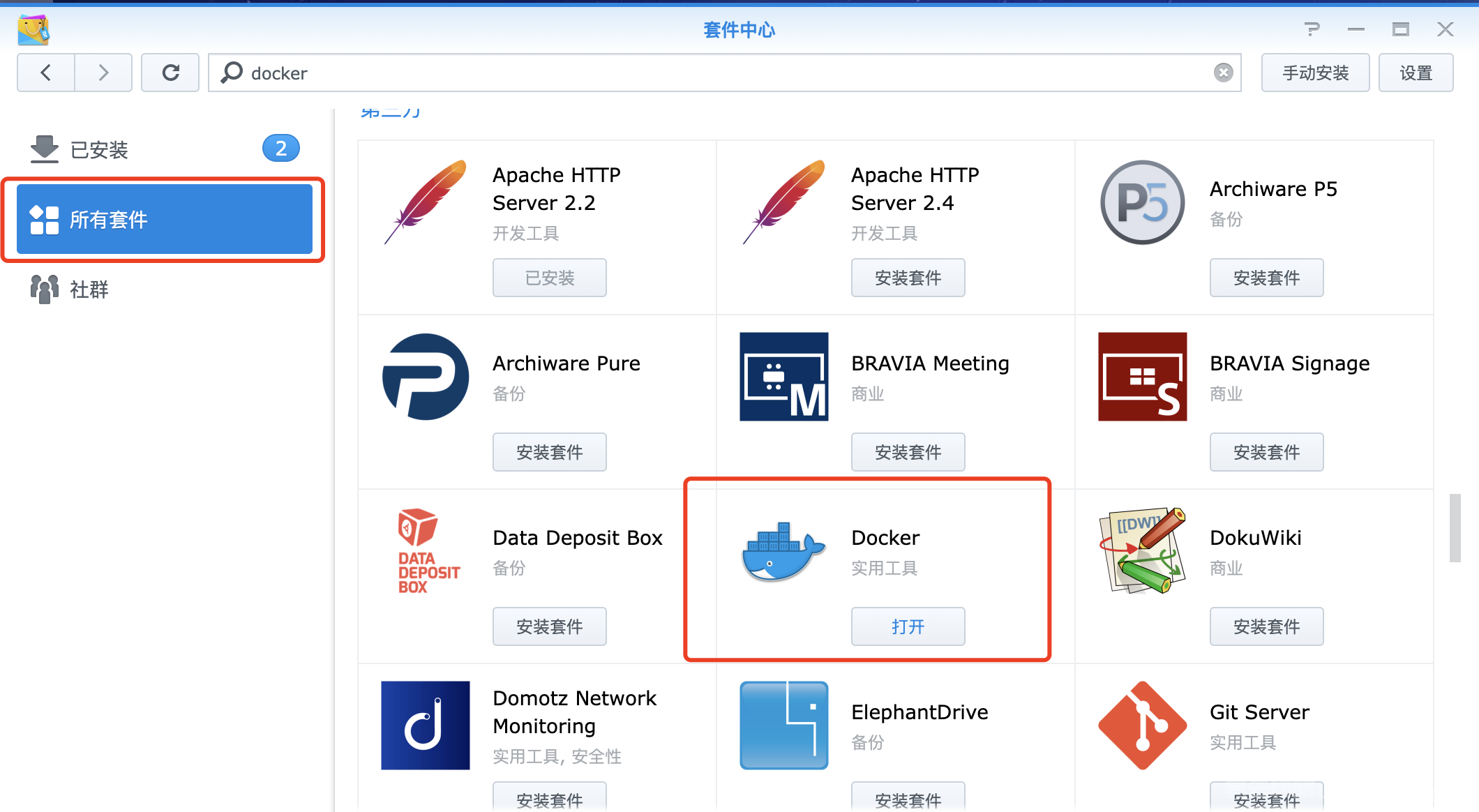The width and height of the screenshot is (1479, 812).
Task: Open the Docker package title
Action: coord(885,538)
